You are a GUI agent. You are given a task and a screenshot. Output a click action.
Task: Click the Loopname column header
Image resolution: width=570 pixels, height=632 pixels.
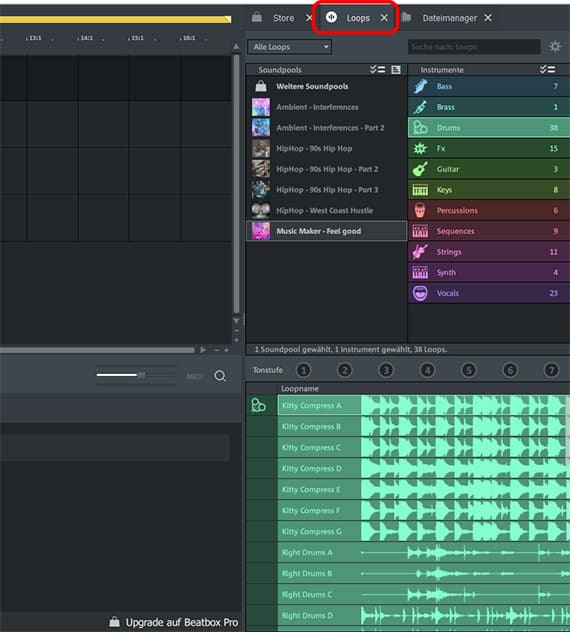coord(300,389)
